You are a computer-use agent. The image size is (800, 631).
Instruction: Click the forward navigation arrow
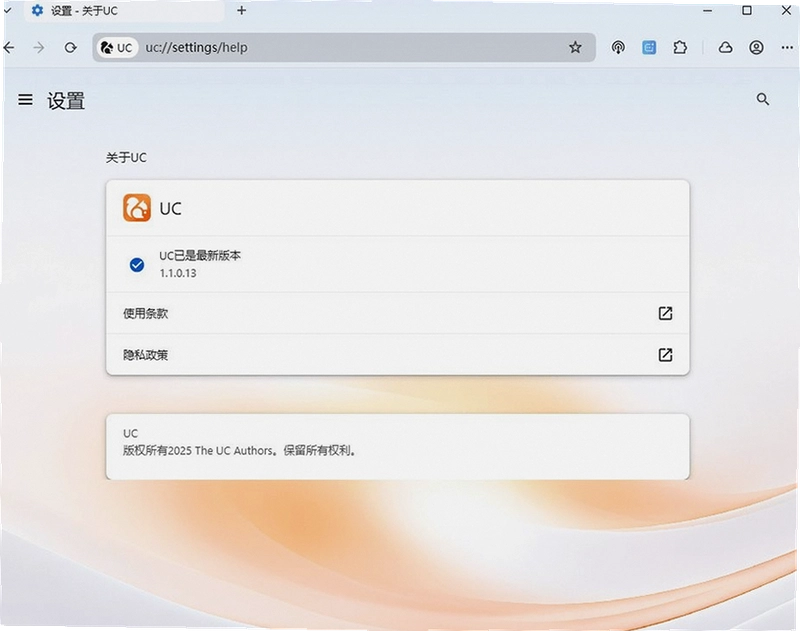point(39,48)
